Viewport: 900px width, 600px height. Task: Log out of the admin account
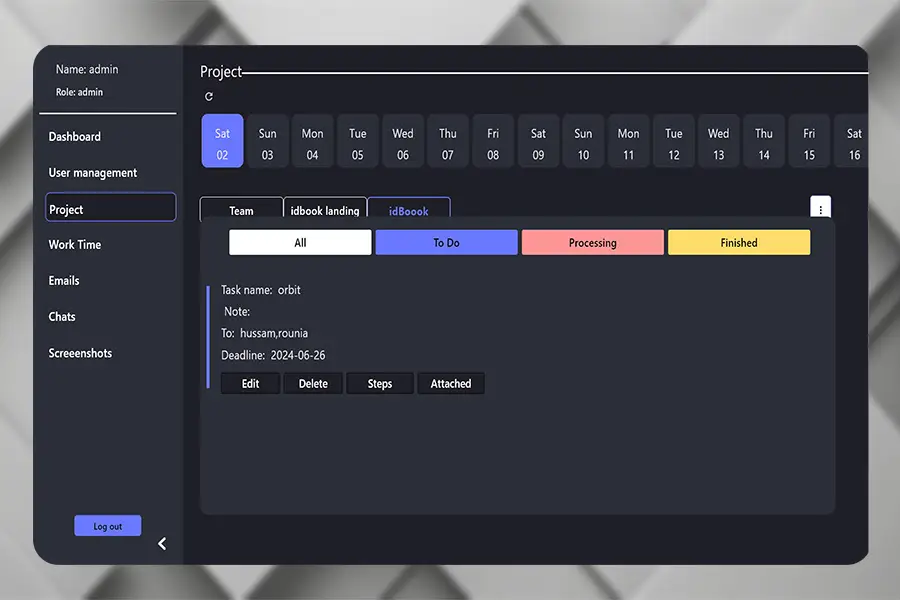tap(107, 525)
